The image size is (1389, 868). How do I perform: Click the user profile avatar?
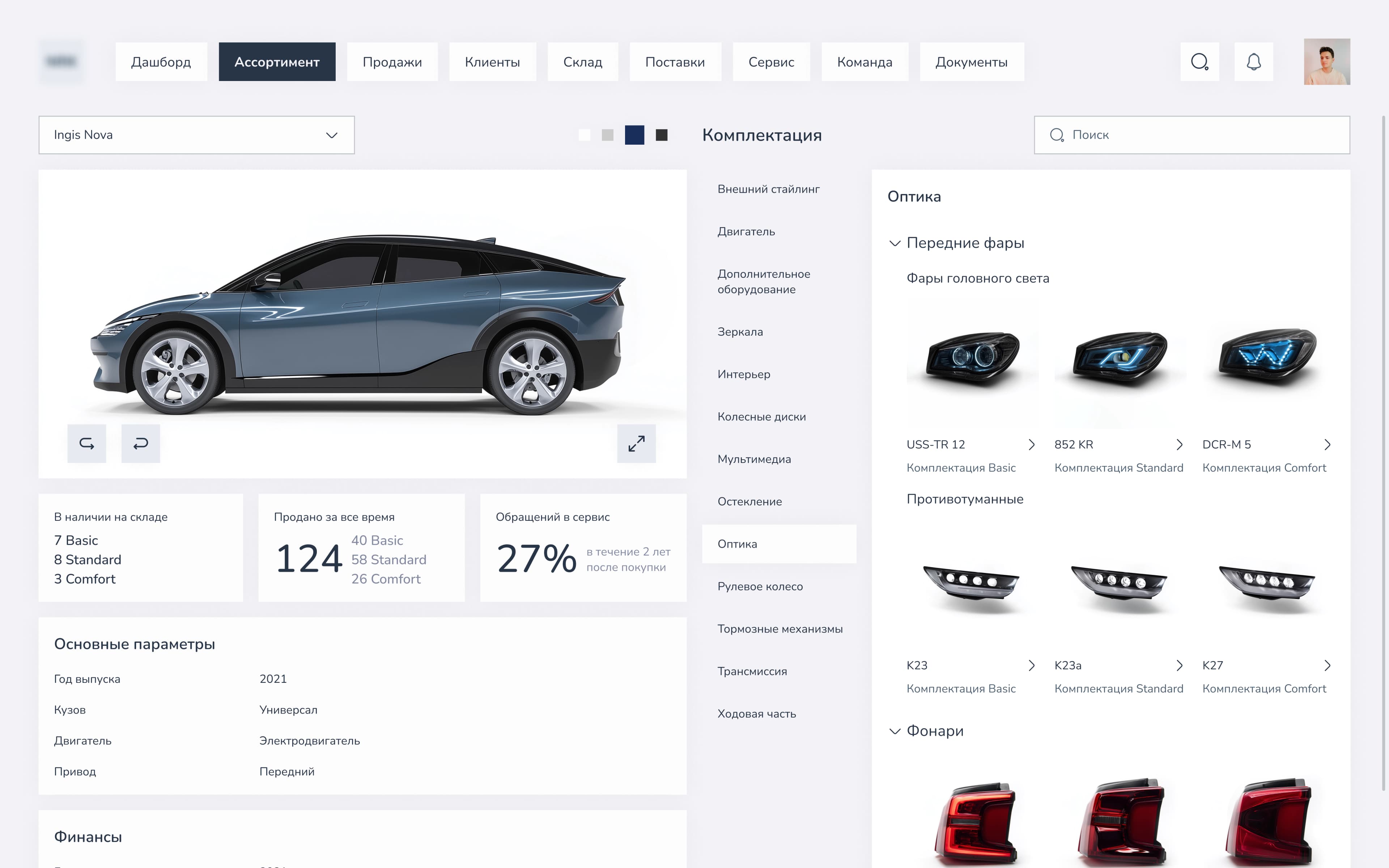click(1326, 61)
